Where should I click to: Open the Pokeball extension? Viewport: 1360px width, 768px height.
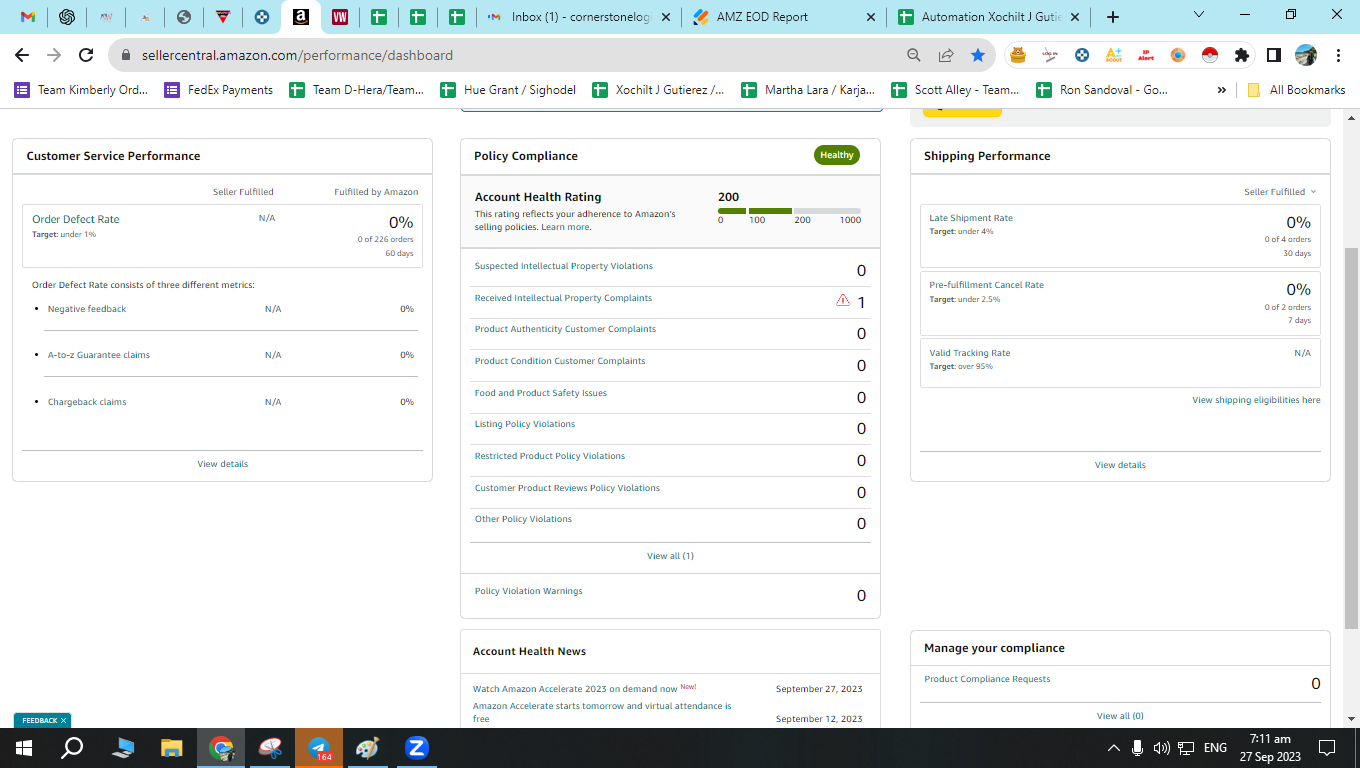(x=1210, y=55)
